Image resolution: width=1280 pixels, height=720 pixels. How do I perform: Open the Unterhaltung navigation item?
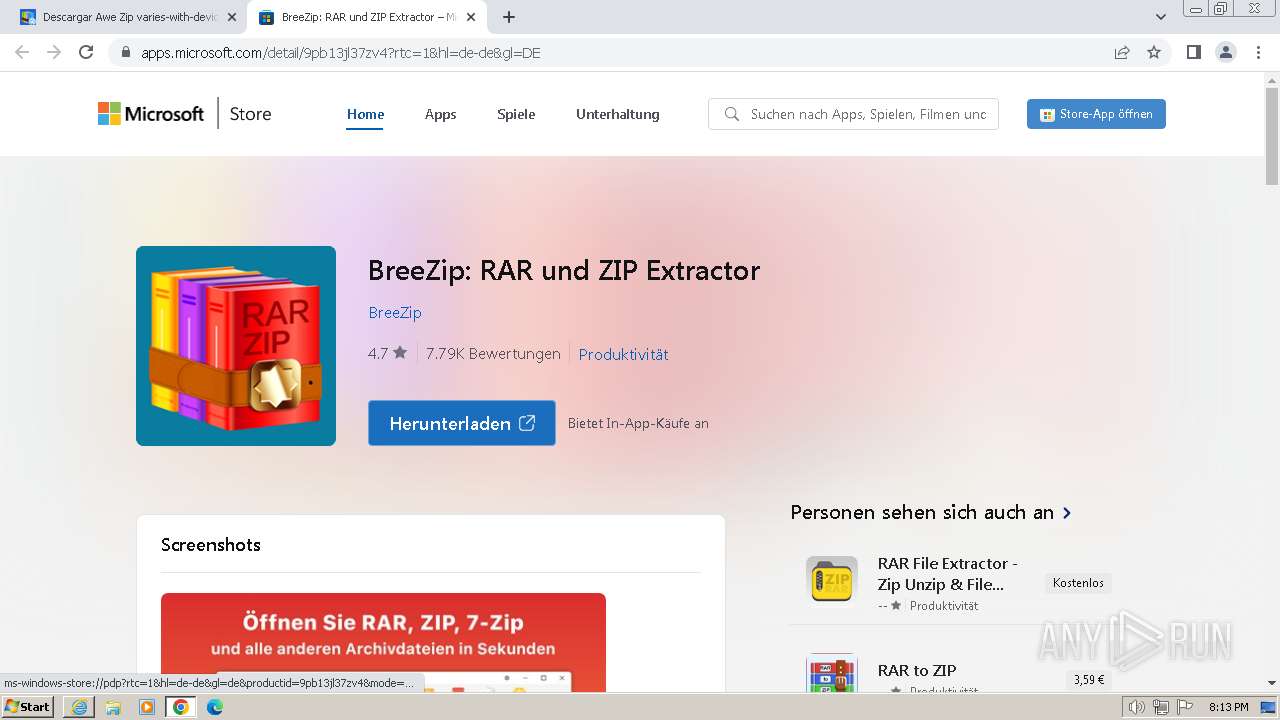(618, 114)
